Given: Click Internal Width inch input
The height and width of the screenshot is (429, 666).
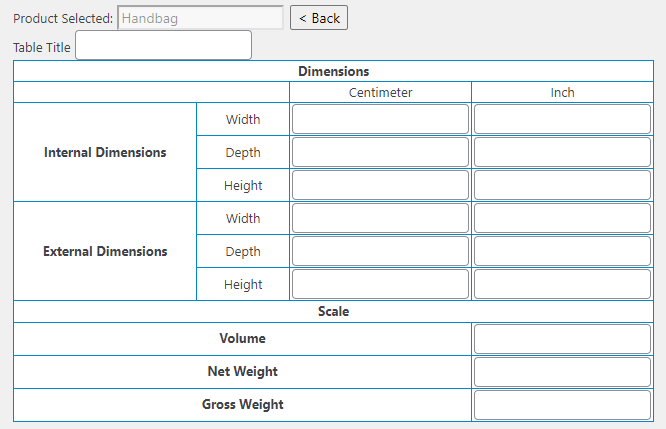Looking at the screenshot, I should (x=562, y=119).
